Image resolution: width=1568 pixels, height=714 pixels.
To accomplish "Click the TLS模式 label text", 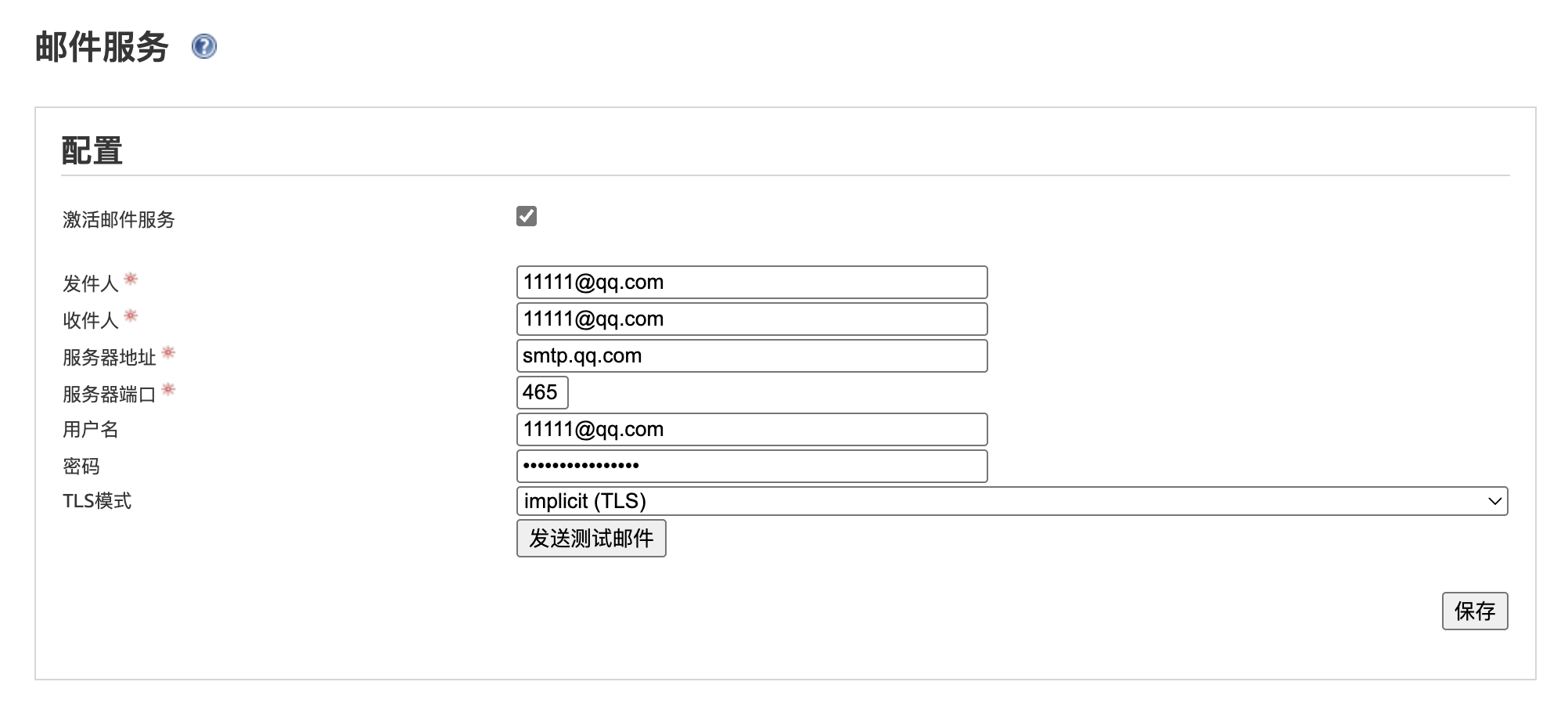I will coord(97,501).
